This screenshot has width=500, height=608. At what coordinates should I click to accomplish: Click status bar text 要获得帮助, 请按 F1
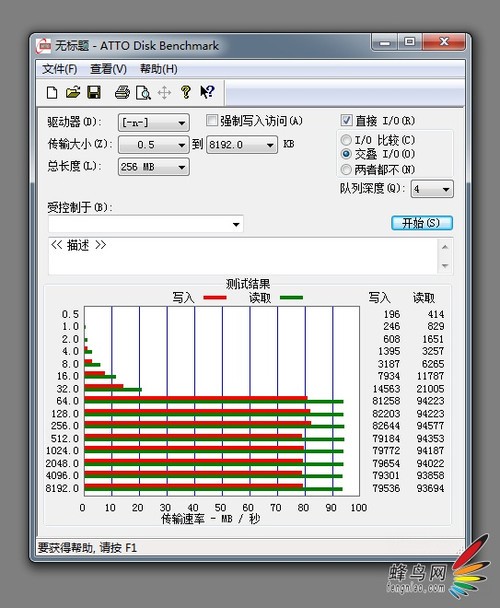pos(87,548)
